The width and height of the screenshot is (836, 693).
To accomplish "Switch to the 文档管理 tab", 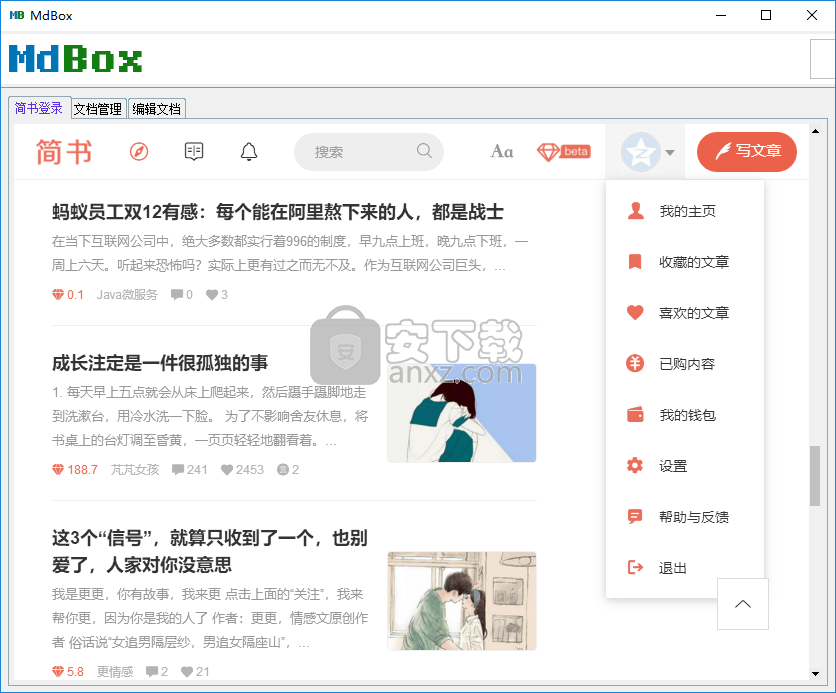I will (x=98, y=109).
